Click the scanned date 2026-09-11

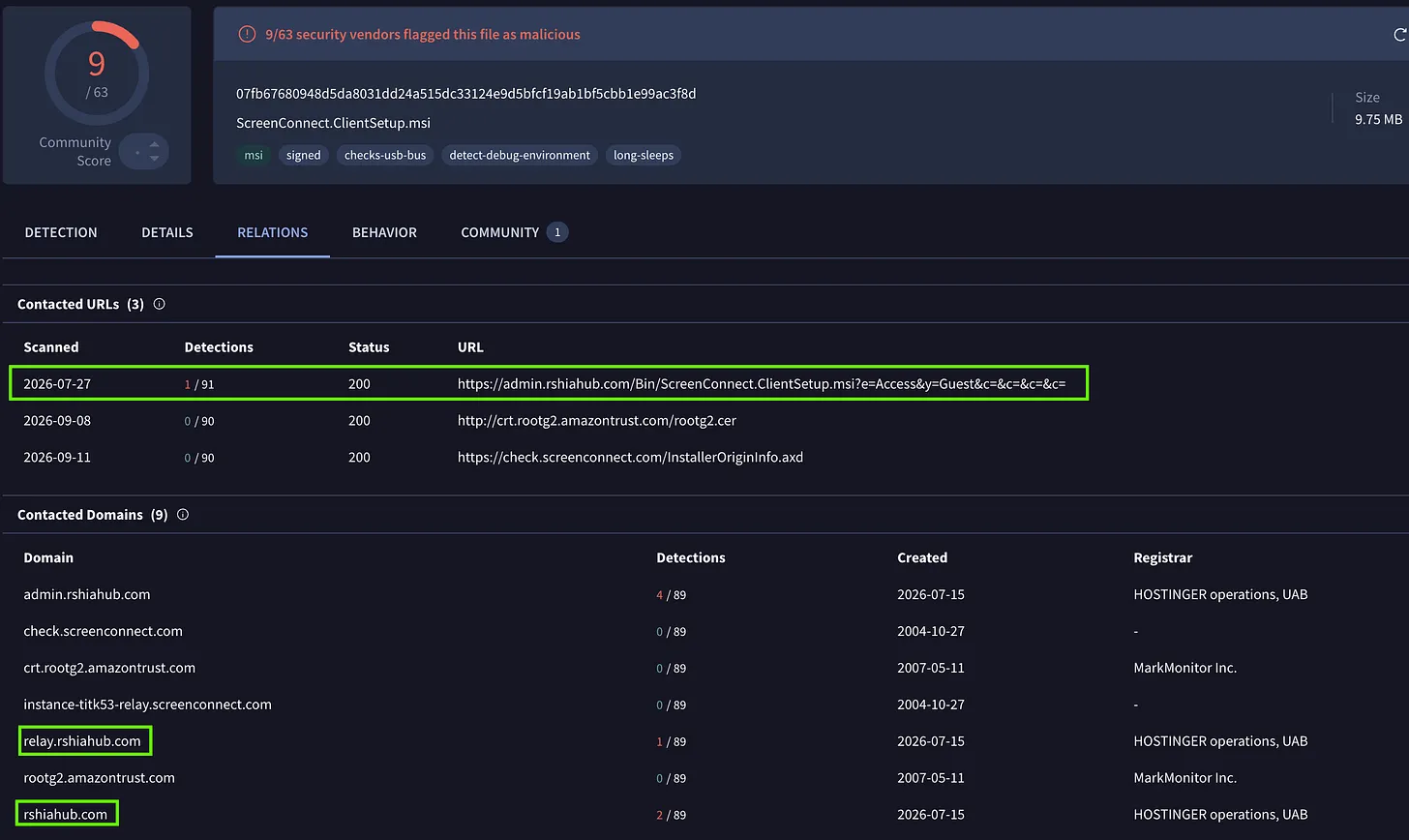[x=57, y=458]
